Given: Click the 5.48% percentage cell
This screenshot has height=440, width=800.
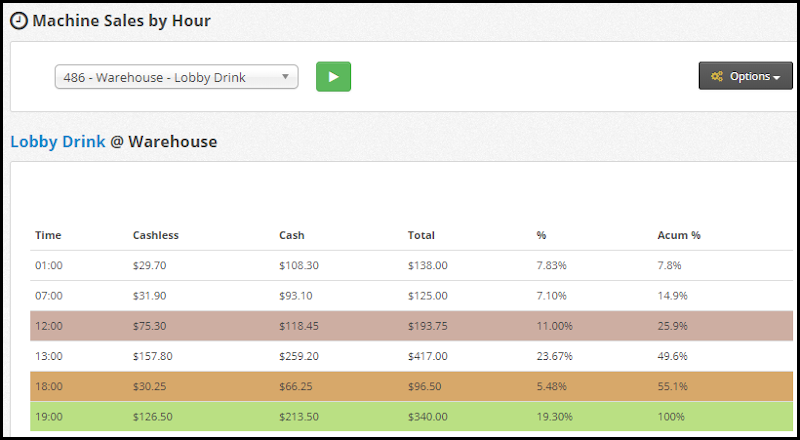Looking at the screenshot, I should 552,386.
